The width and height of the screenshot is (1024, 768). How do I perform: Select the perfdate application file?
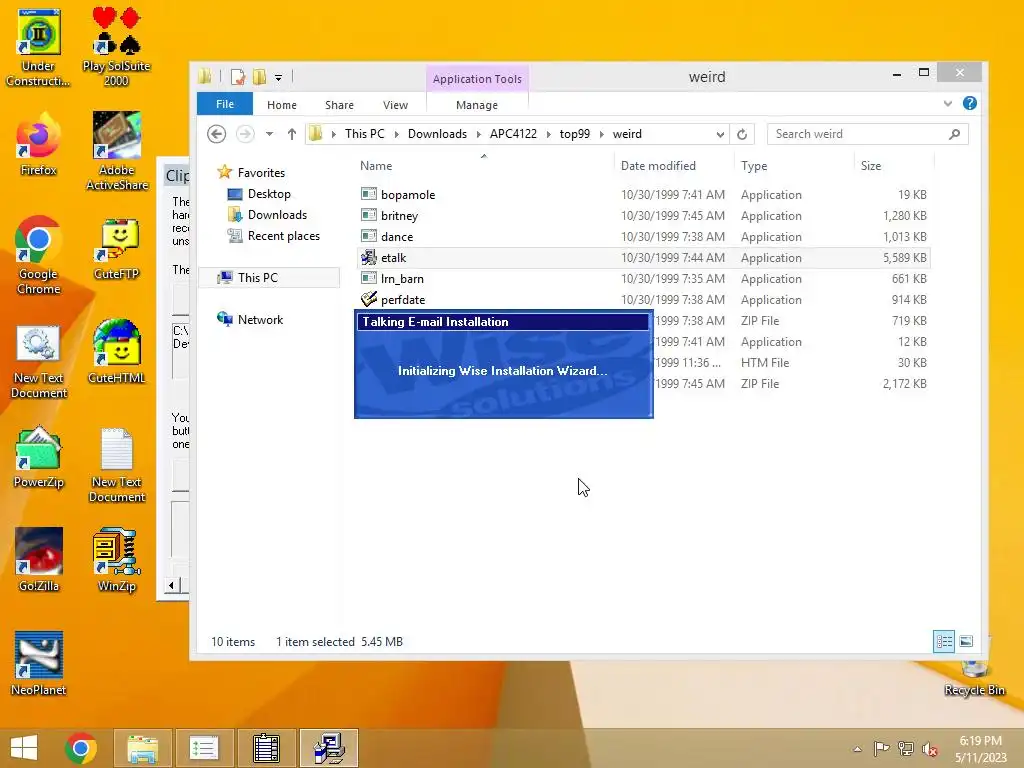[x=644, y=300]
